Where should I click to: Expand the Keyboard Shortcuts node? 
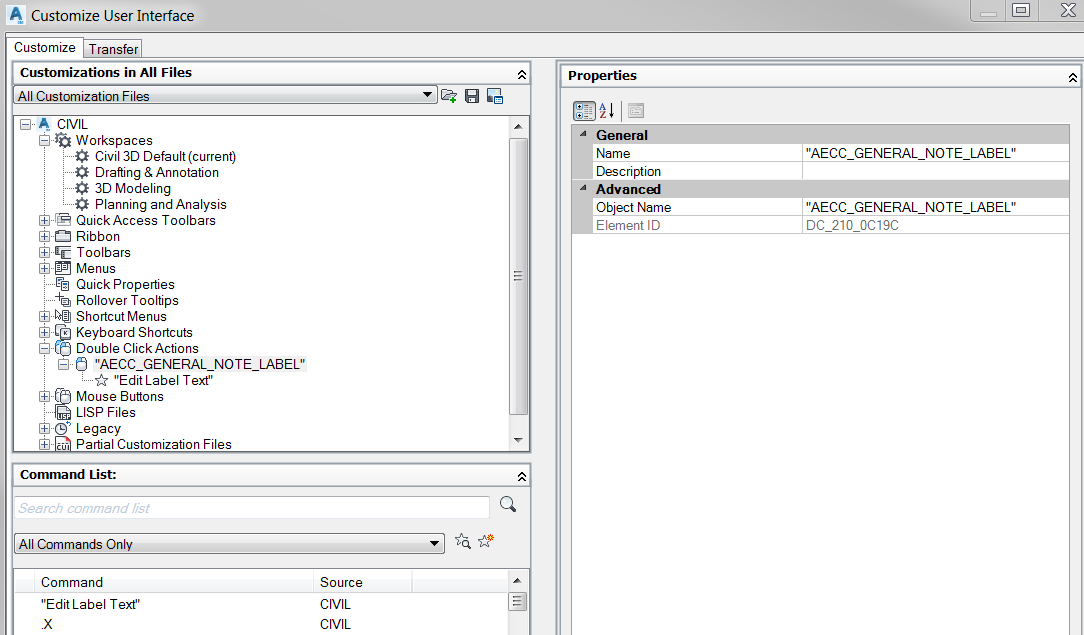[44, 332]
